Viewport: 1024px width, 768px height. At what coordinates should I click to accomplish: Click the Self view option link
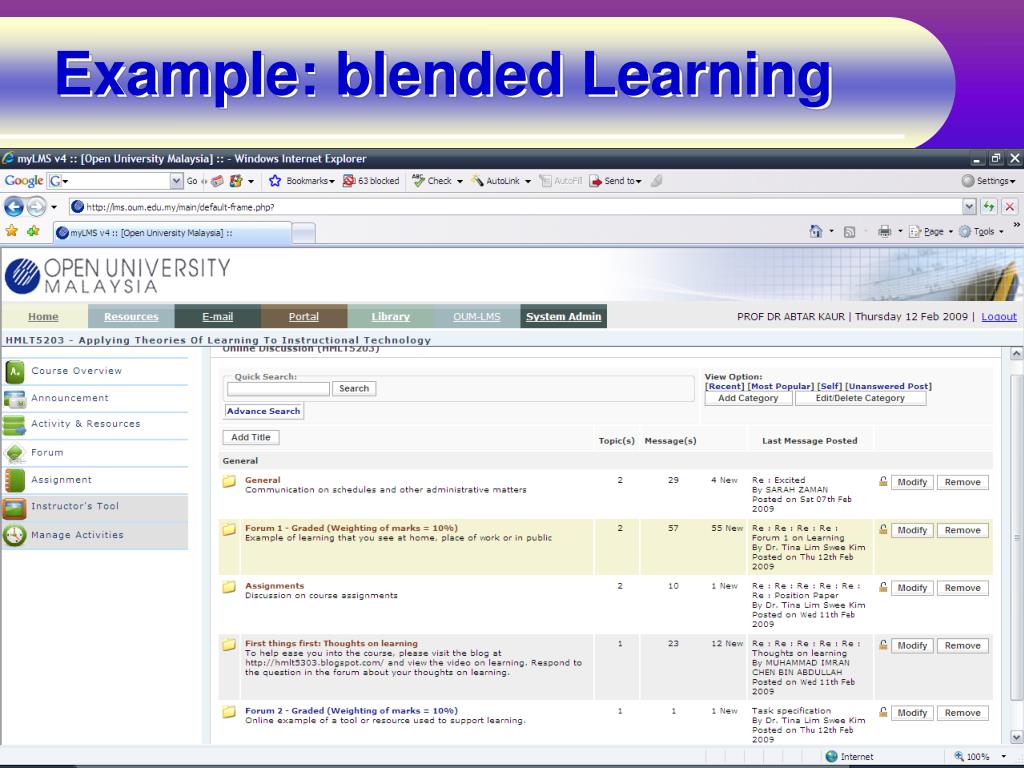829,387
